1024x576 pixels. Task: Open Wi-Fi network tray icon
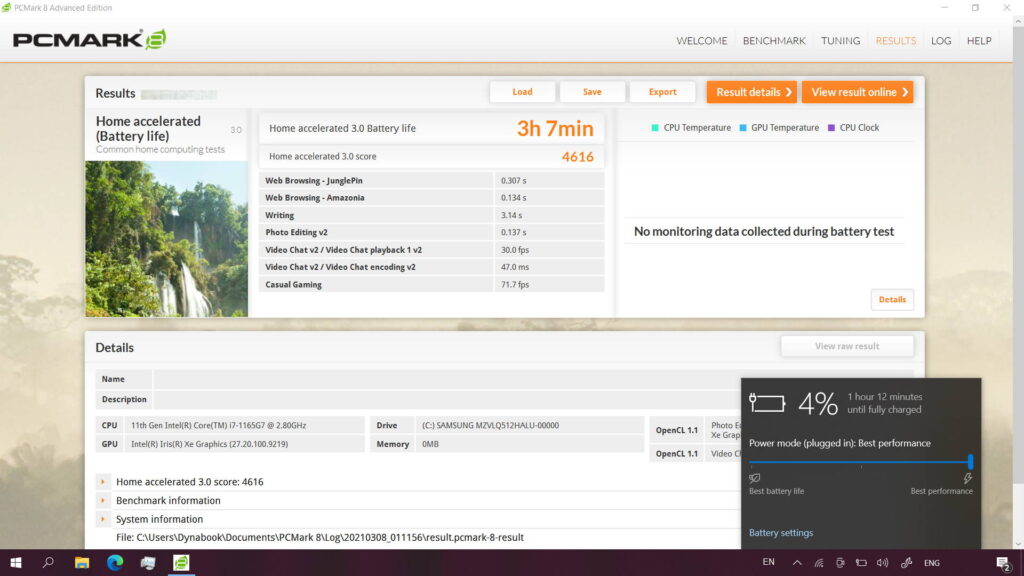click(818, 562)
